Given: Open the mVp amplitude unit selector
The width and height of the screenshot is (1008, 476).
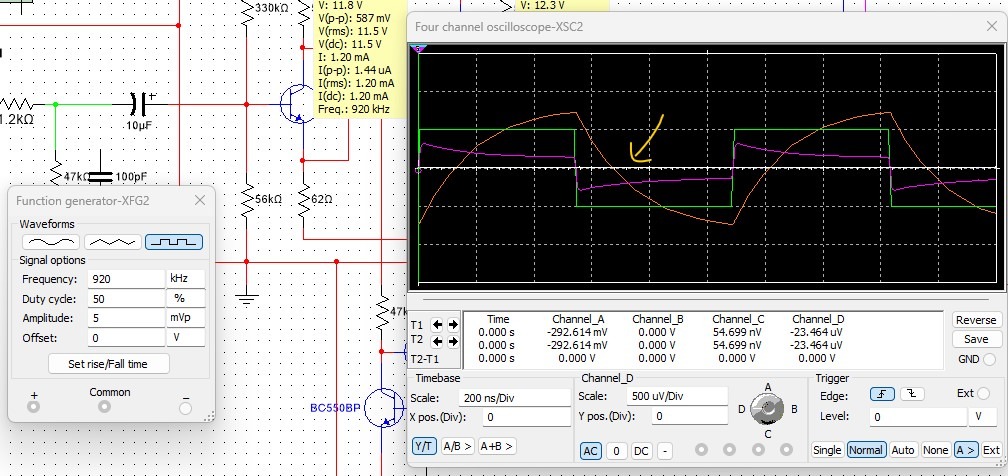Looking at the screenshot, I should coord(186,318).
